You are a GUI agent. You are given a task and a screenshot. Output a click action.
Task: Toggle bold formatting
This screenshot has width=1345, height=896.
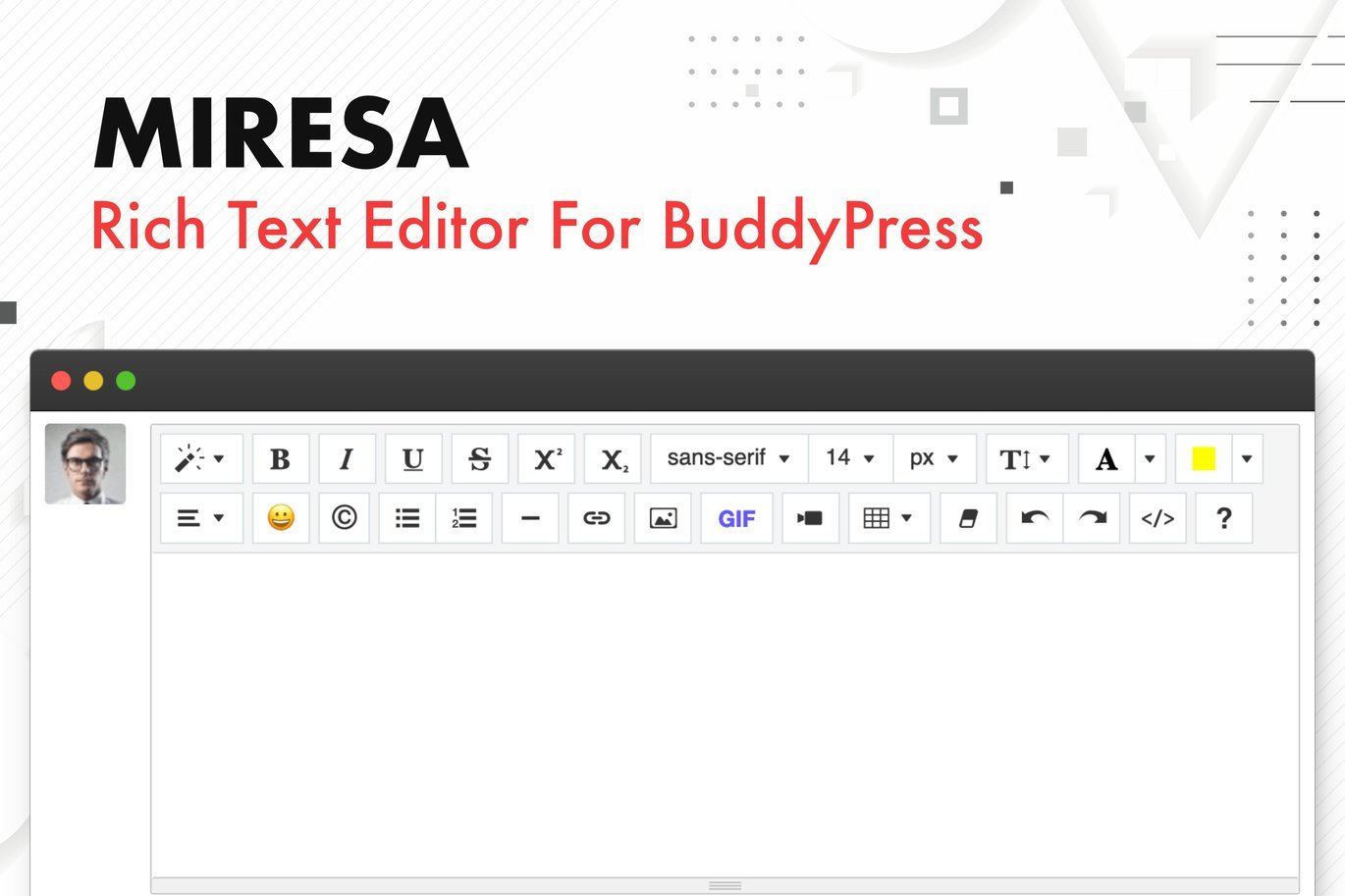tap(281, 457)
